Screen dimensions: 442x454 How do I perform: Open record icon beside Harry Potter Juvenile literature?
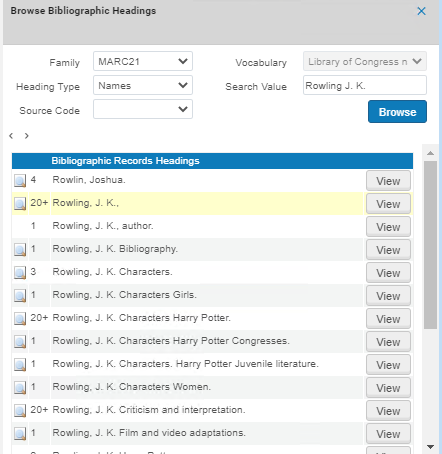tap(20, 365)
